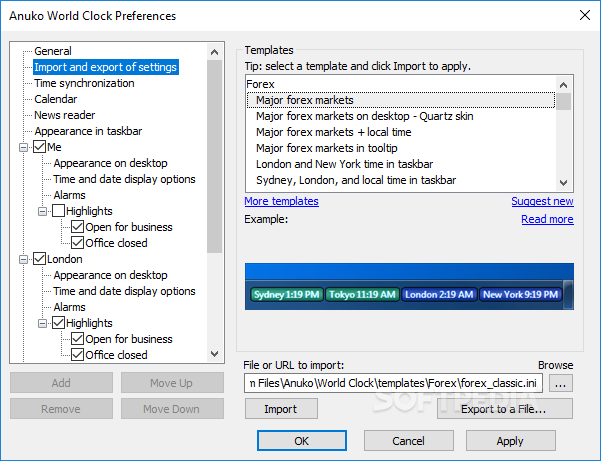Viewport: 601px width, 461px height.
Task: Select Major forex markets in tooltip template
Action: click(x=401, y=148)
